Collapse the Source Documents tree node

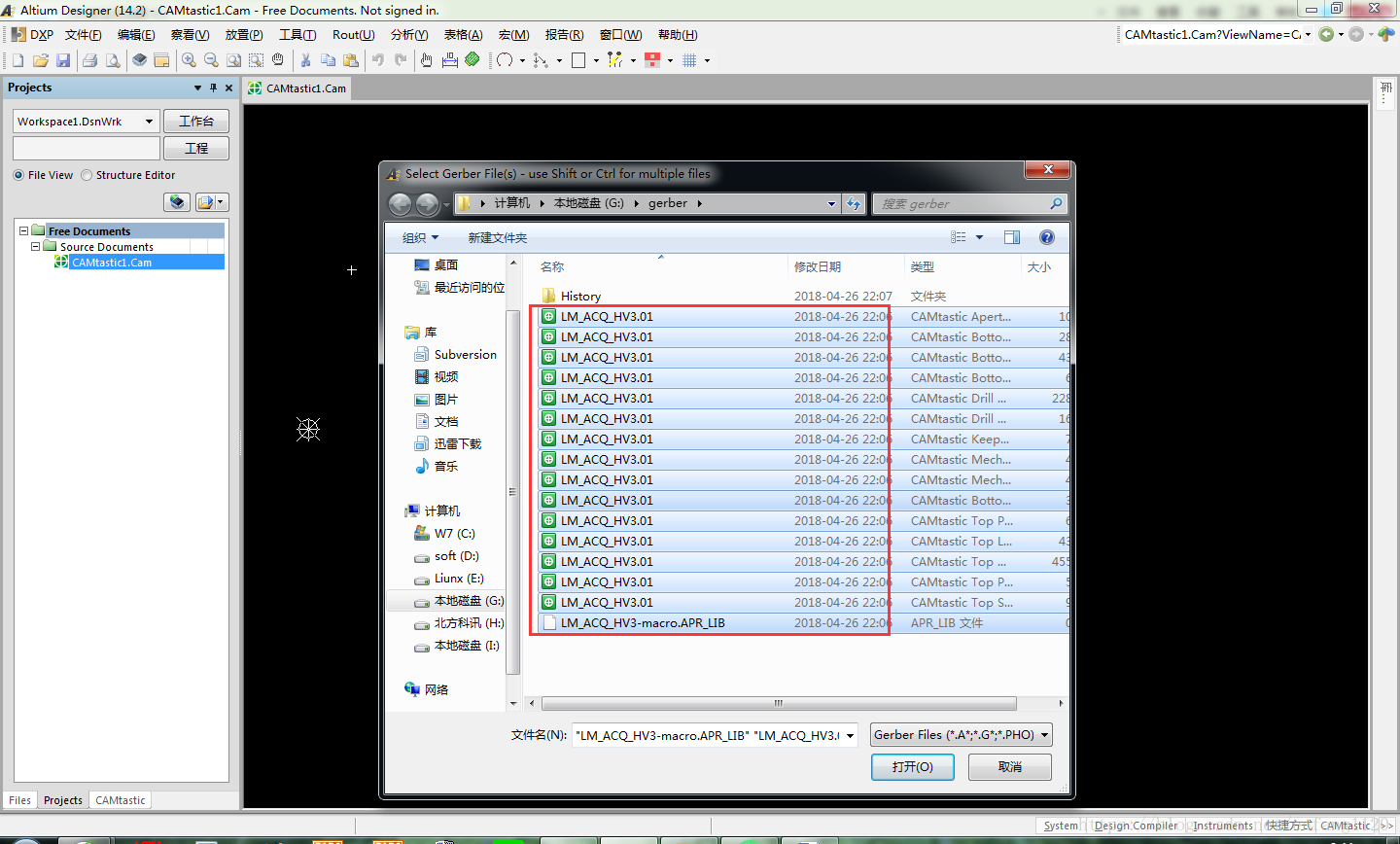click(x=36, y=246)
